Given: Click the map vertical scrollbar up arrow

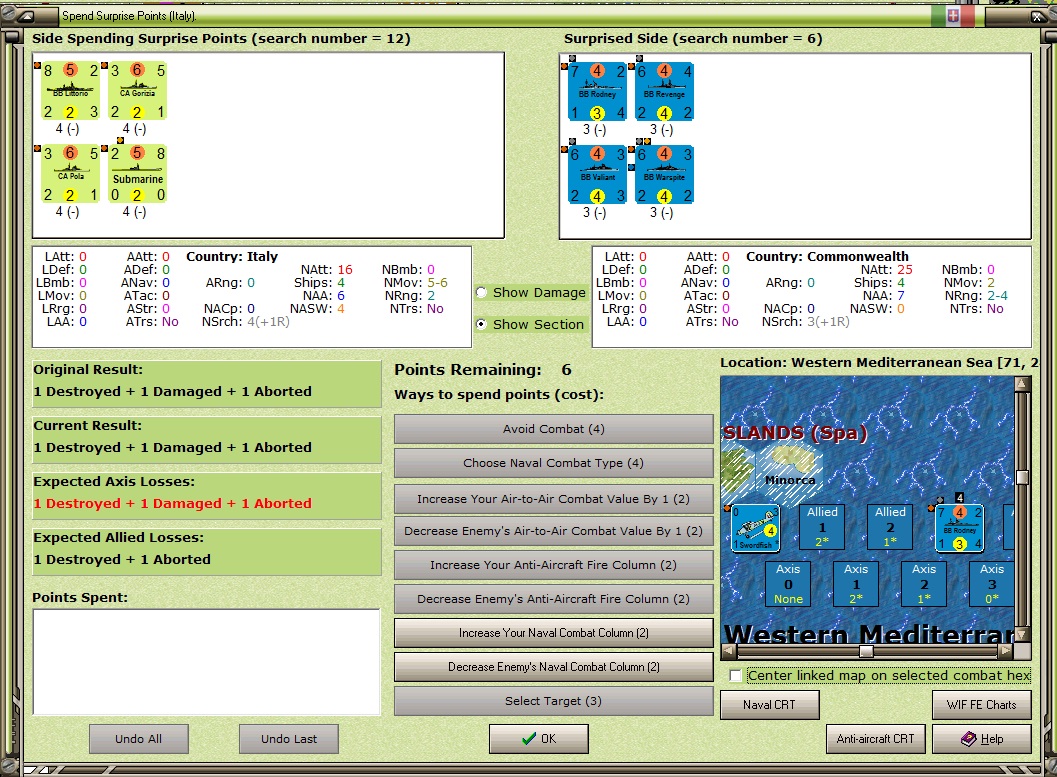Looking at the screenshot, I should [x=1023, y=383].
